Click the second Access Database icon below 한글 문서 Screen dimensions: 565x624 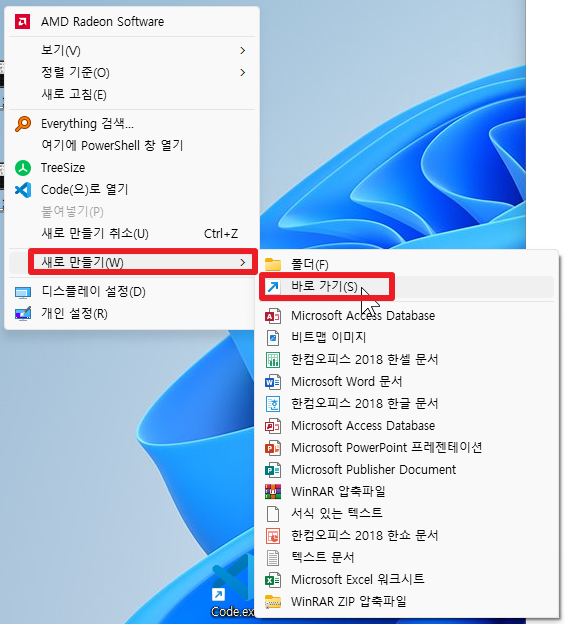[273, 426]
